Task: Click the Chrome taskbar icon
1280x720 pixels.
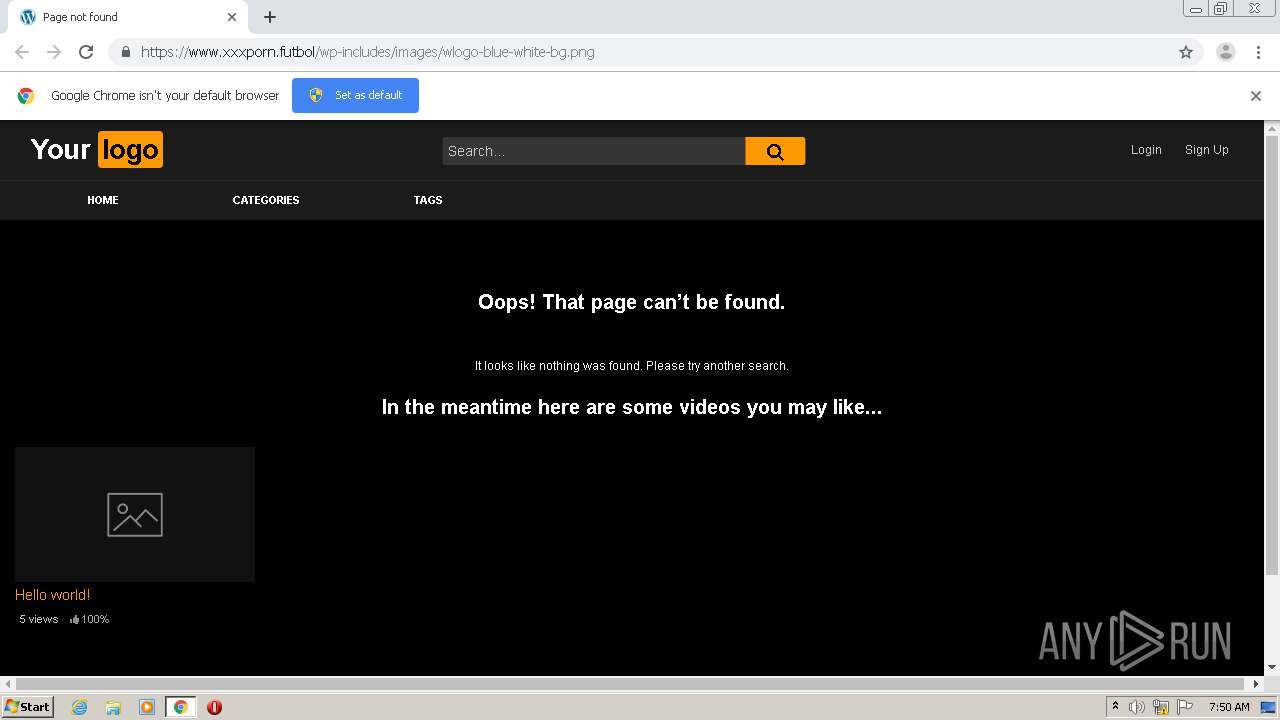Action: 180,707
